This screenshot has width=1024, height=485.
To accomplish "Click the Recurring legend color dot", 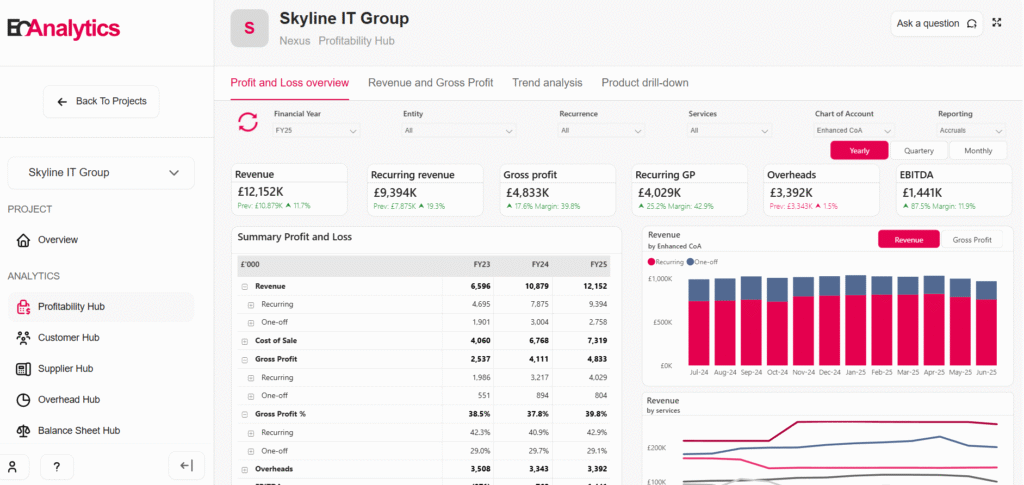I will (651, 261).
